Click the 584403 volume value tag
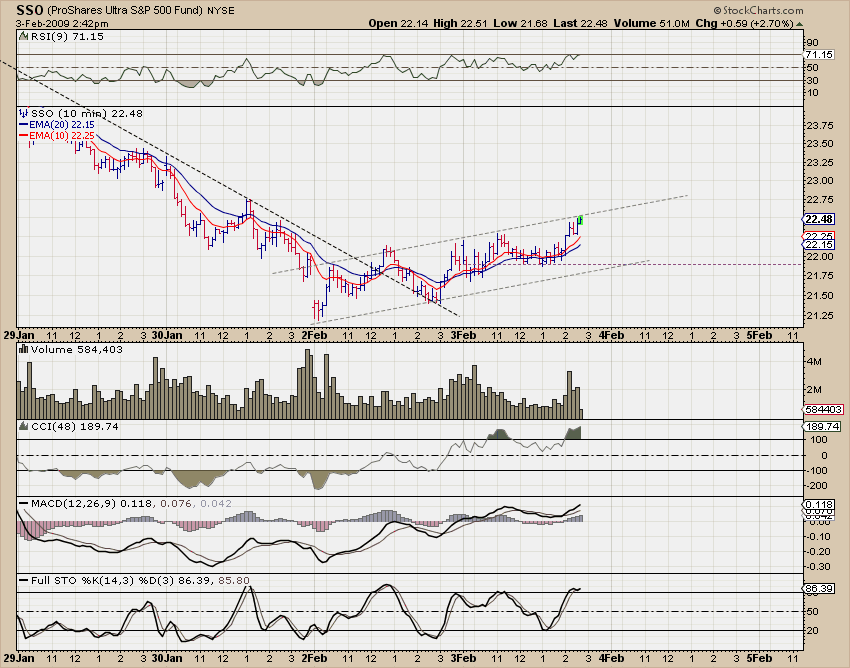The width and height of the screenshot is (850, 668). [x=822, y=409]
